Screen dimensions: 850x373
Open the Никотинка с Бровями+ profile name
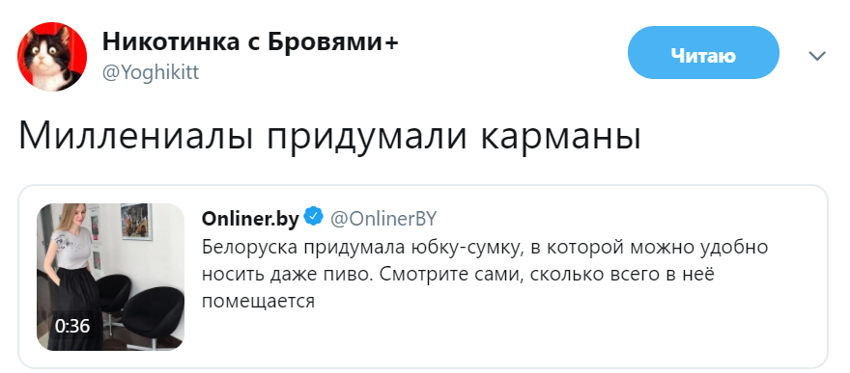tap(250, 42)
